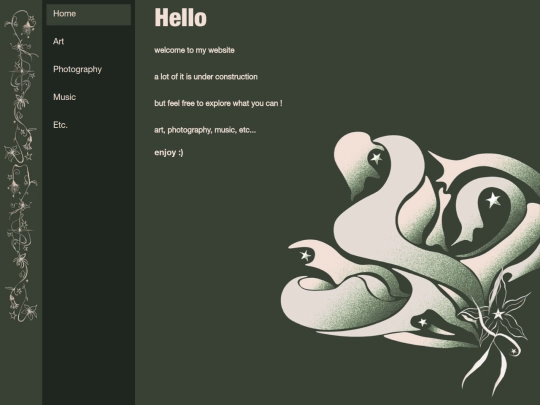Click the Hello heading
This screenshot has height=405, width=540.
click(180, 18)
